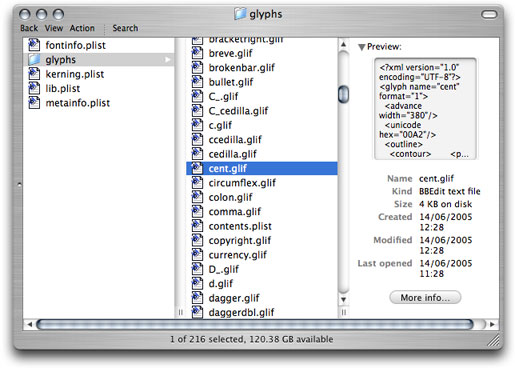Select the daggerdbl.glif file name

pos(241,312)
